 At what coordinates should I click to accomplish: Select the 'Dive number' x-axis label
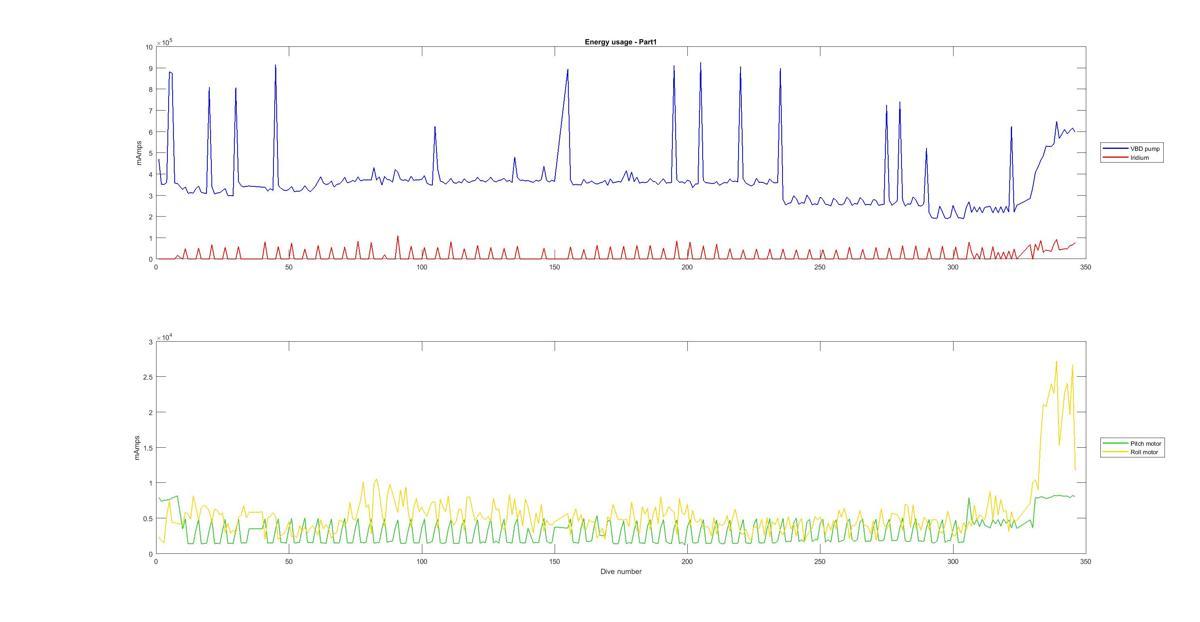pyautogui.click(x=621, y=572)
